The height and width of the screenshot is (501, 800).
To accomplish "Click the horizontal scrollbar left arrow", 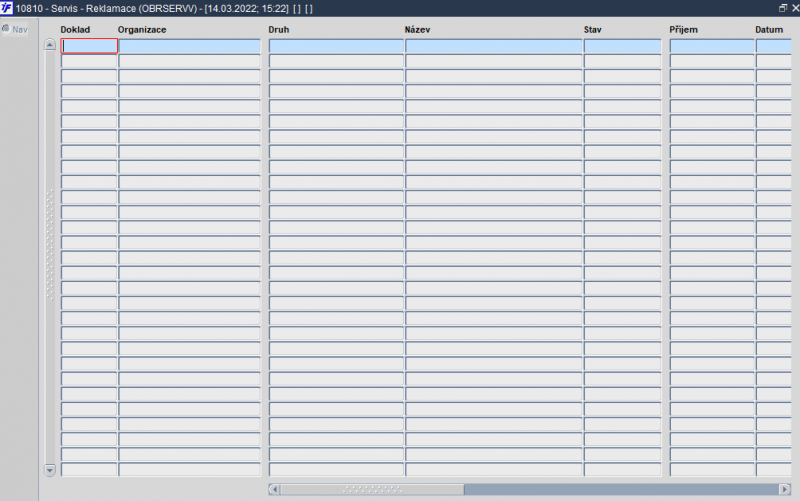I will (274, 489).
